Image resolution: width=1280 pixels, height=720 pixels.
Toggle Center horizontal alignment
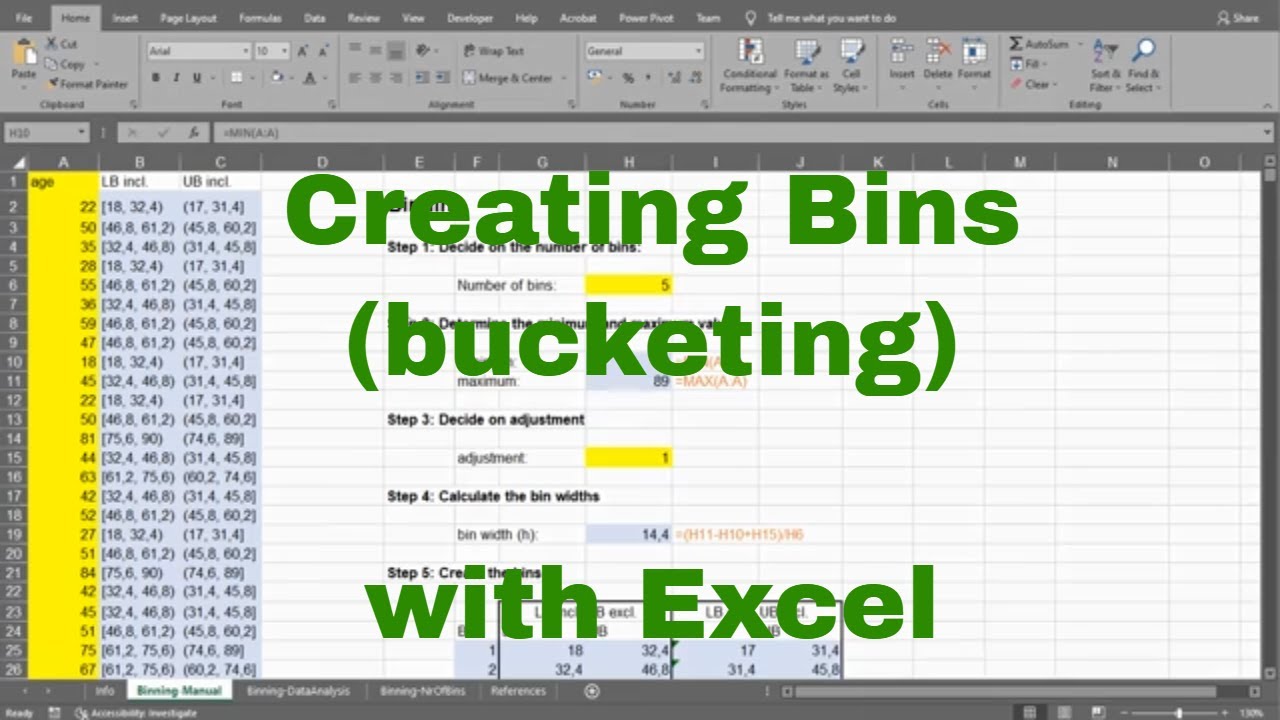click(x=376, y=78)
